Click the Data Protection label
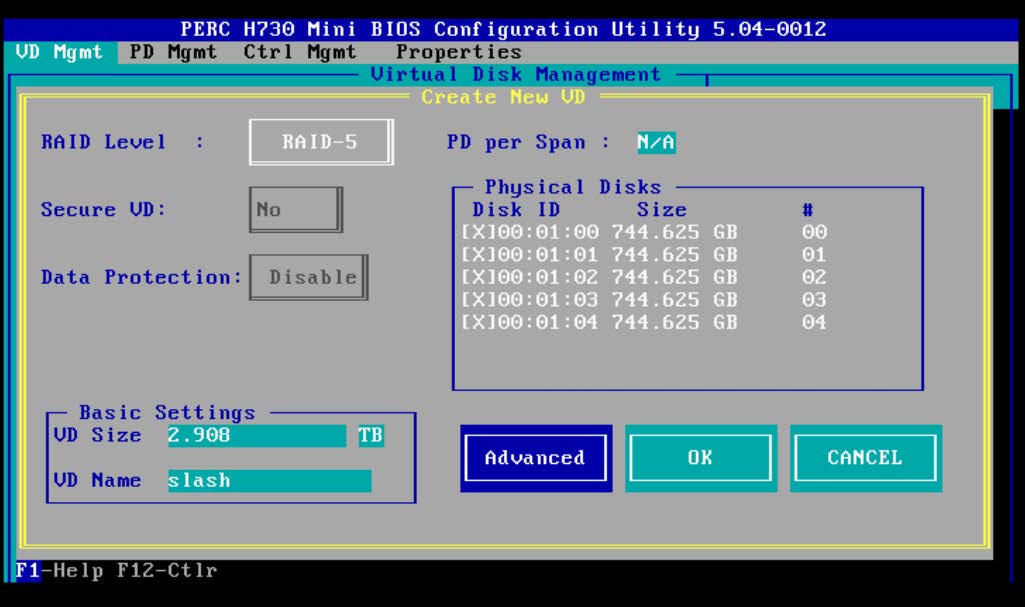The width and height of the screenshot is (1025, 607). pyautogui.click(x=141, y=277)
